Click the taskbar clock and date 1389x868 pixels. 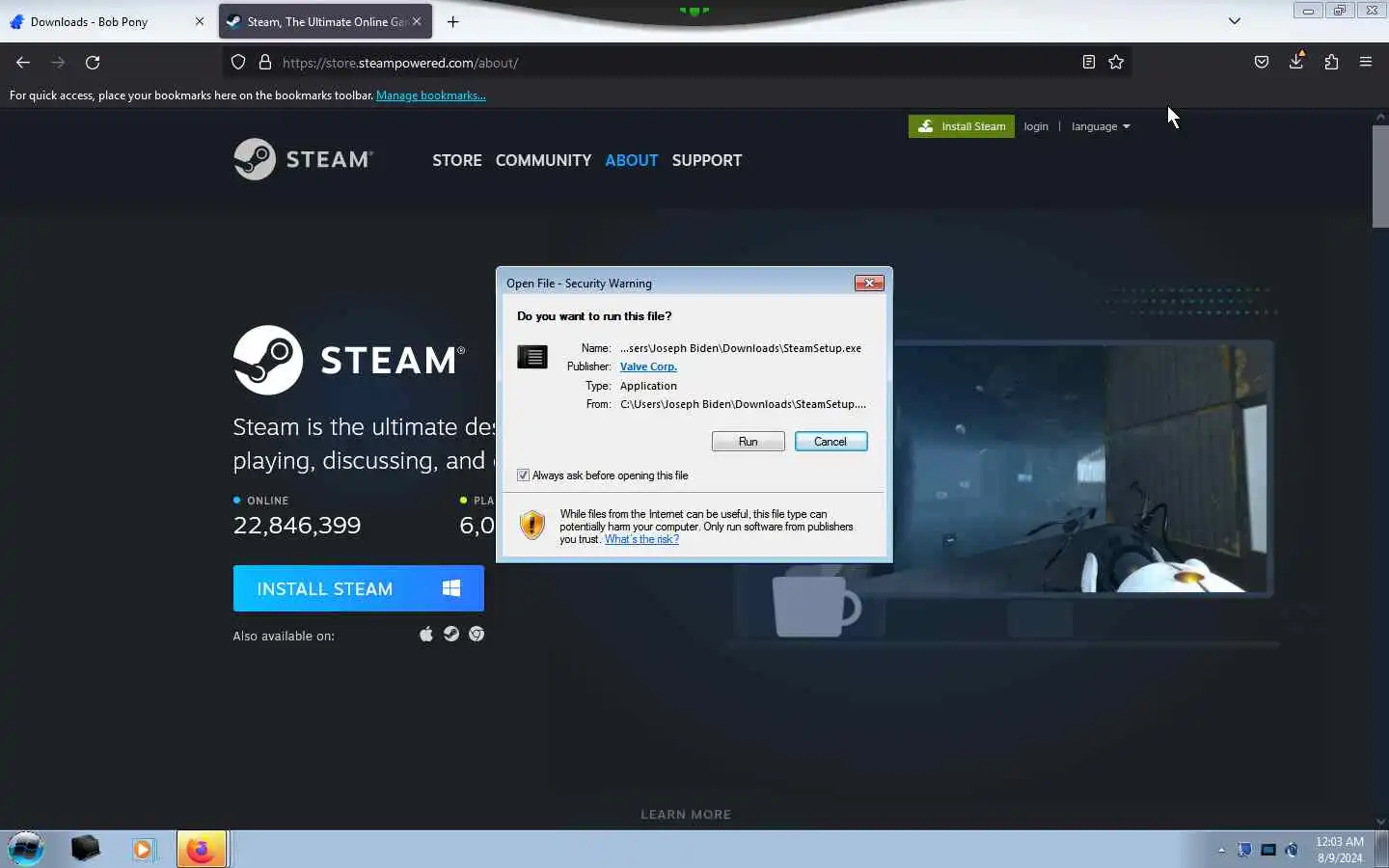click(1340, 850)
